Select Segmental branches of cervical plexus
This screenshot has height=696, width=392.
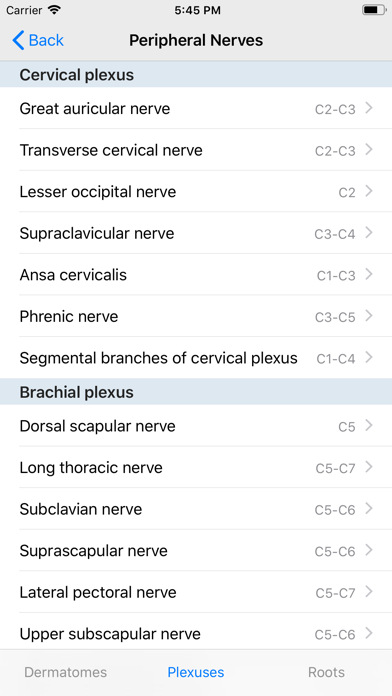point(196,358)
